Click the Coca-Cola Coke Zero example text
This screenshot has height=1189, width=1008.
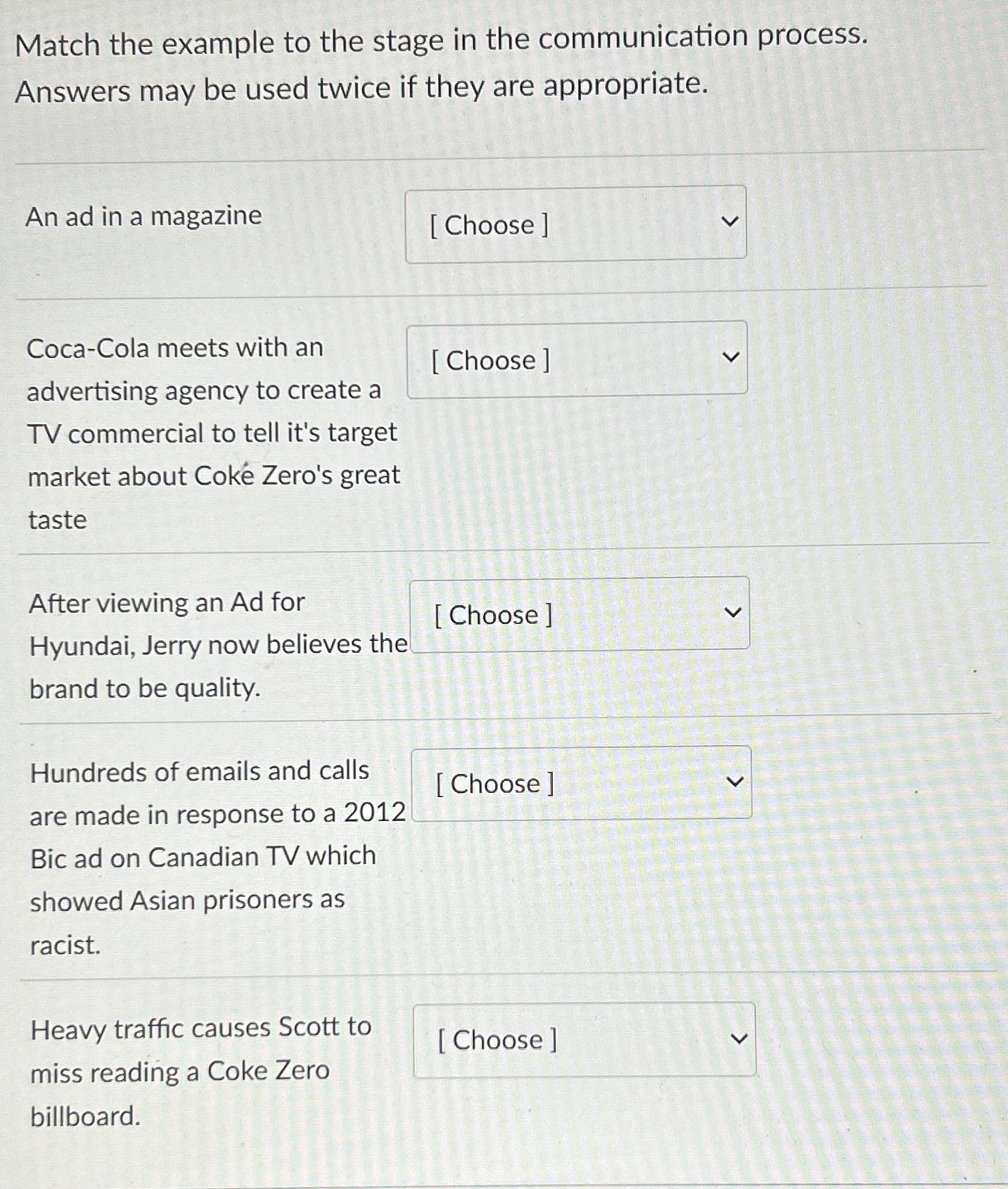click(x=211, y=433)
